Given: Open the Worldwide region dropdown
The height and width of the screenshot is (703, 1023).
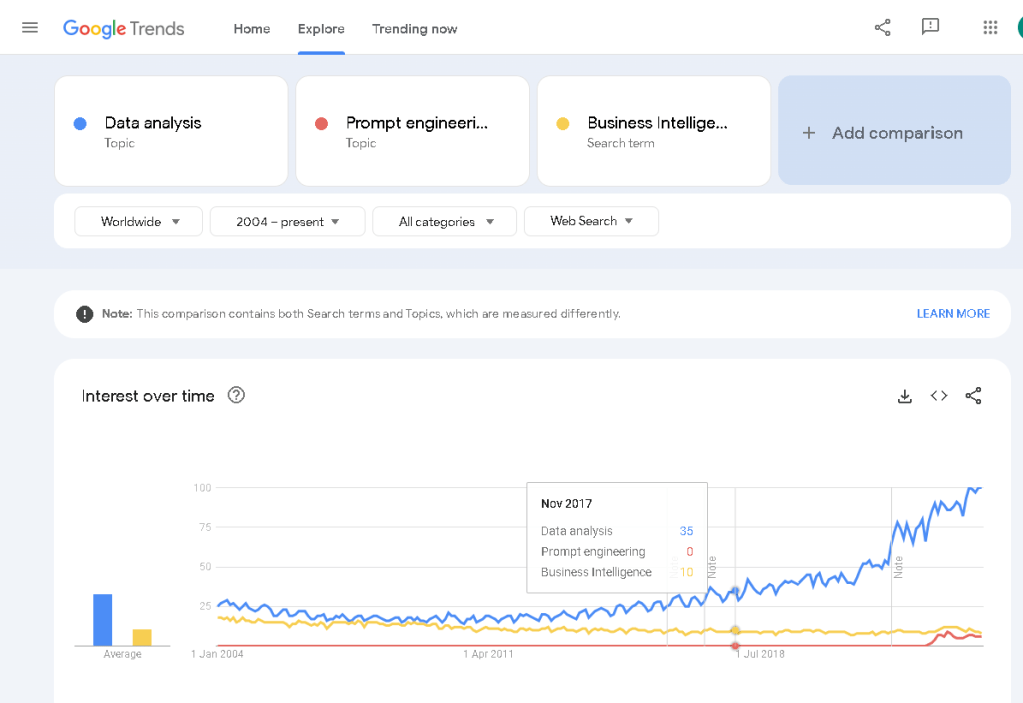Looking at the screenshot, I should point(138,222).
